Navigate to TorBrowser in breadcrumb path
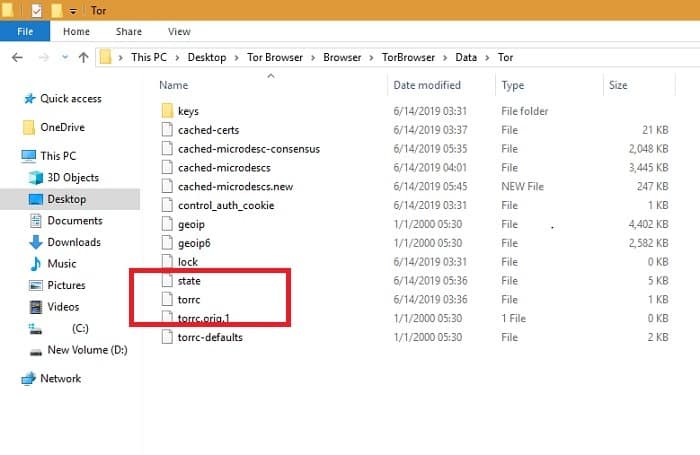700x455 pixels. click(408, 57)
